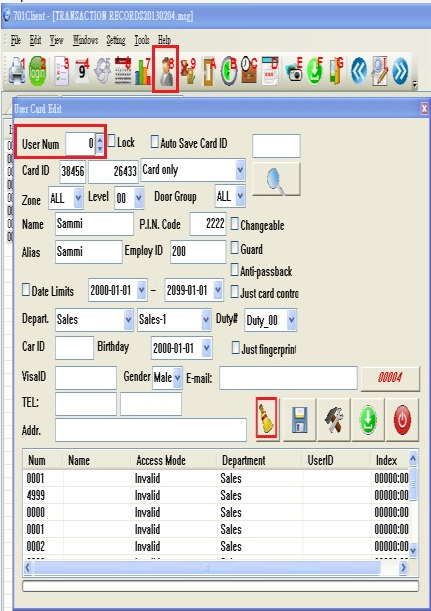
Task: Click the blue double right arrow icon
Action: pos(400,71)
